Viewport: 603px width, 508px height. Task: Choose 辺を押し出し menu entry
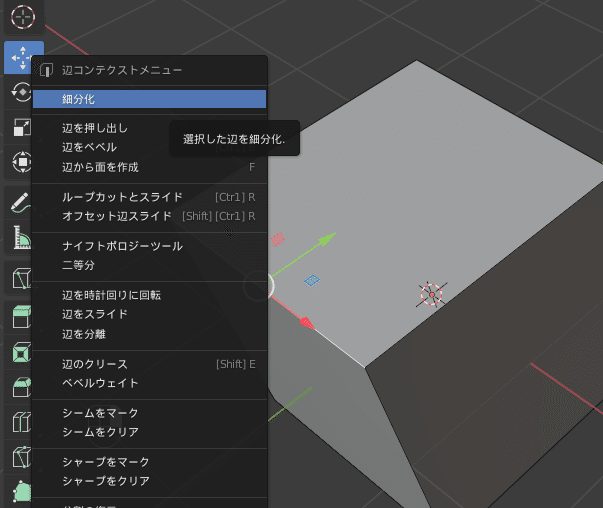pos(149,128)
